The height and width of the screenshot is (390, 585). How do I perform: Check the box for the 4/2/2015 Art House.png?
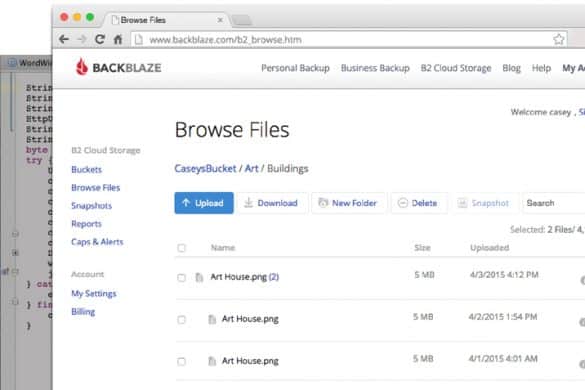[x=182, y=319]
